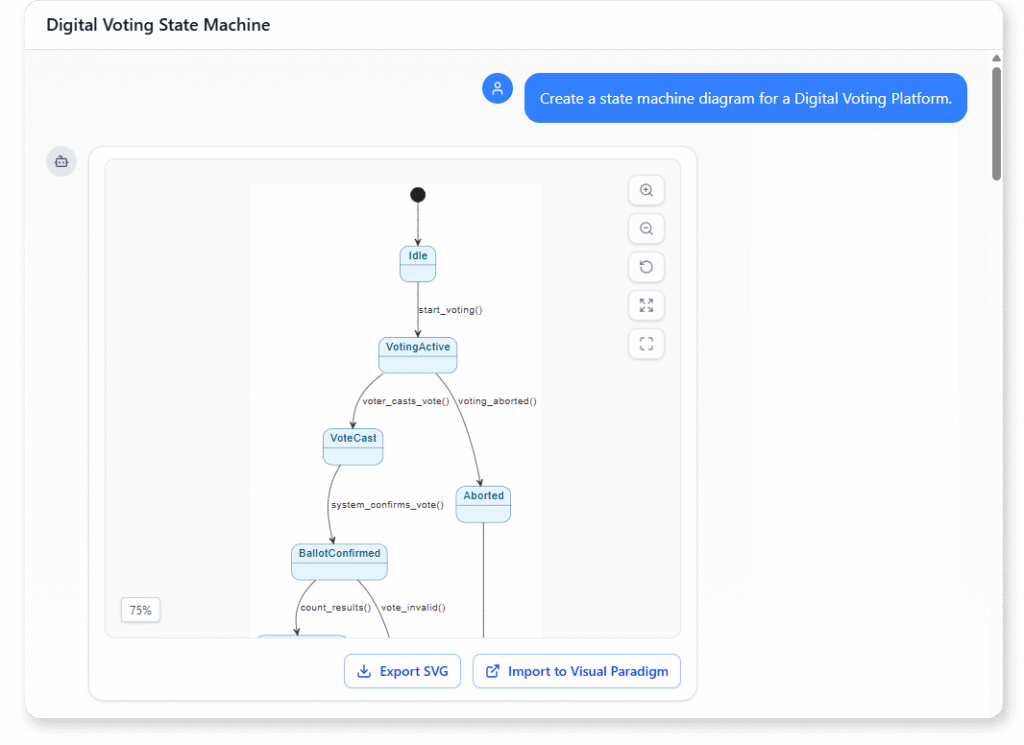Click Import to Visual Paradigm button
Viewport: 1024px width, 745px height.
pyautogui.click(x=576, y=671)
